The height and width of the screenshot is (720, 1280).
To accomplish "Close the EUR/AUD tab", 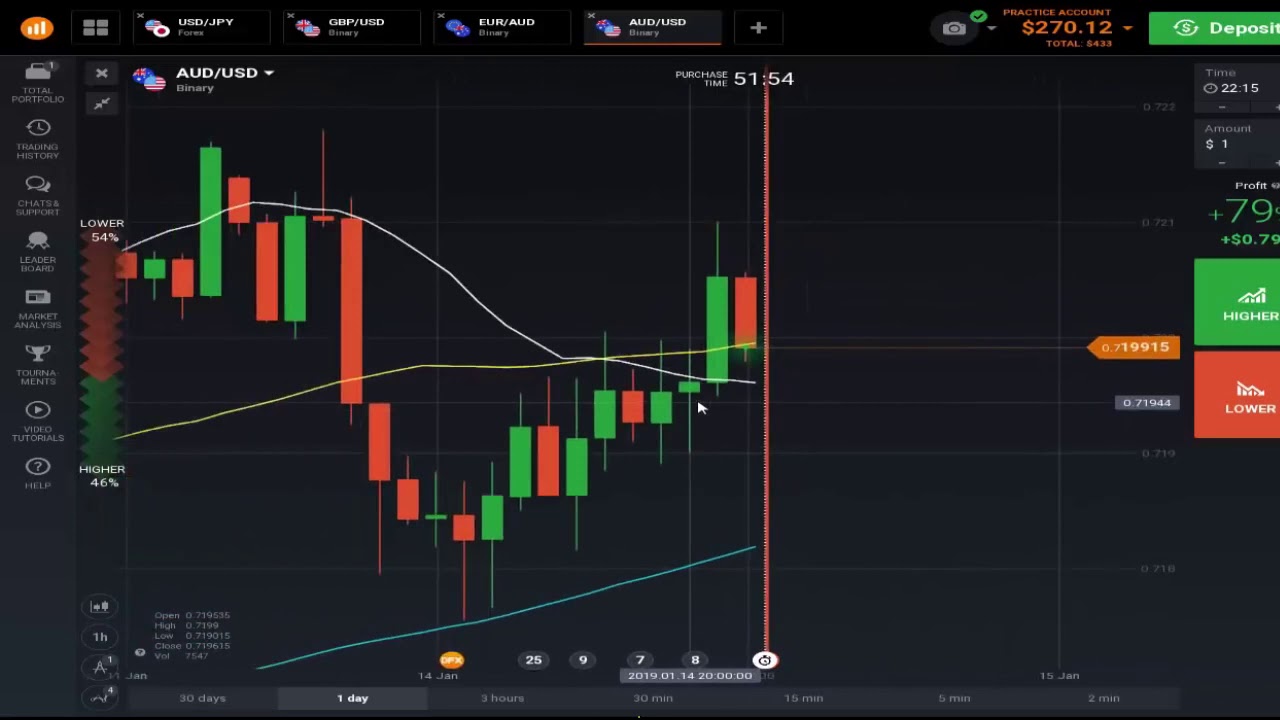I will click(440, 16).
